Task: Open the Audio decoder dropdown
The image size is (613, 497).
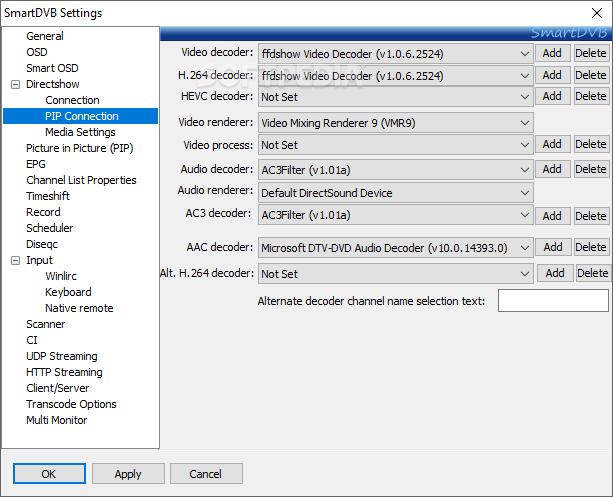Action: tap(396, 170)
